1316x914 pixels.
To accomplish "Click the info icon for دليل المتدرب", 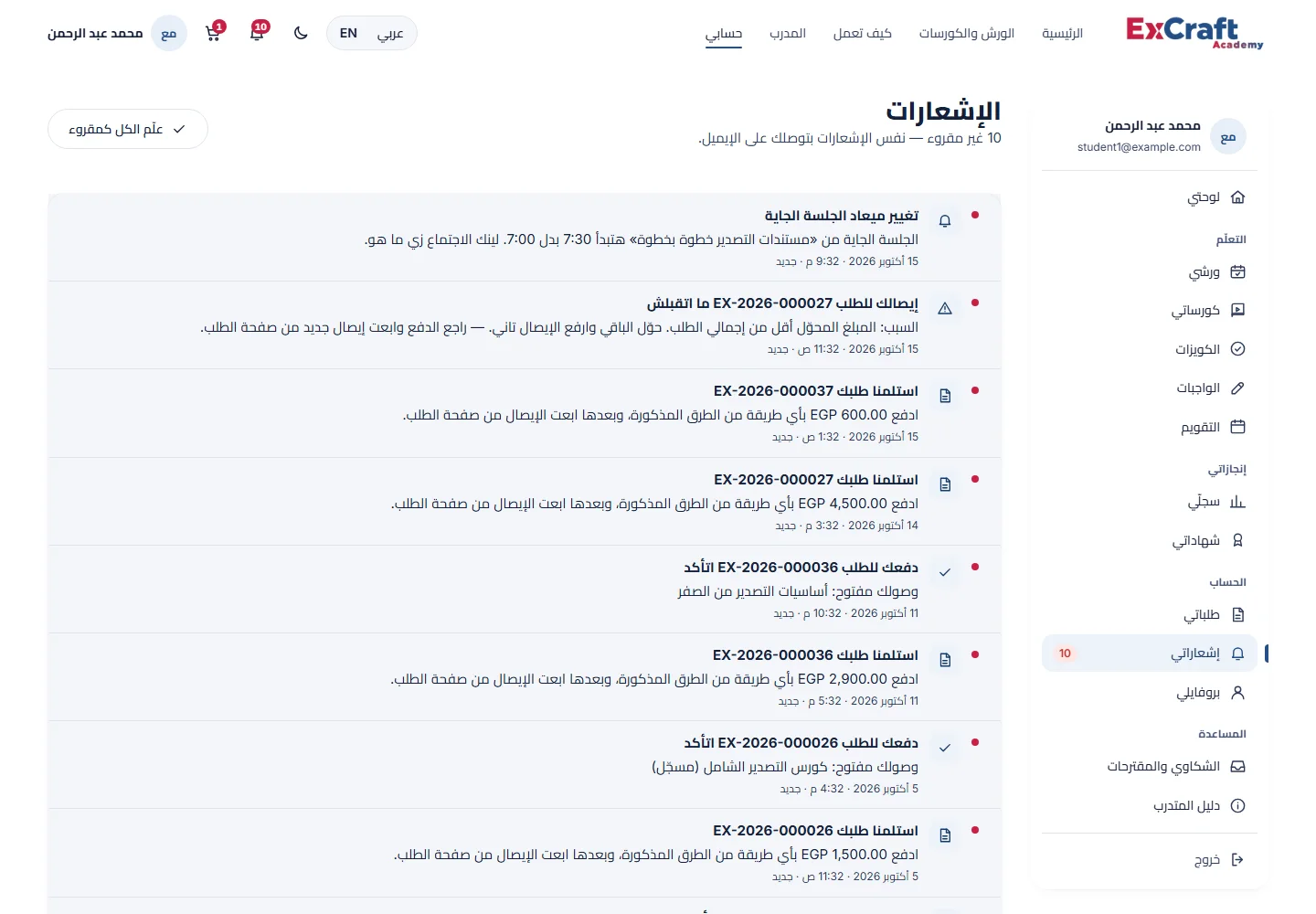I will click(1238, 805).
